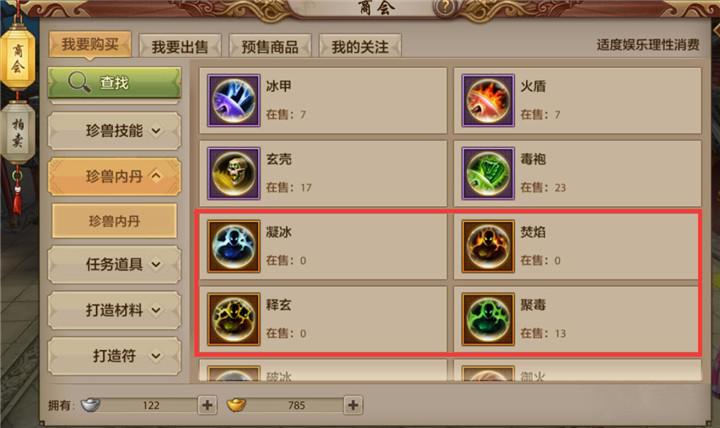Choose the 毒袍 green orb icon
The width and height of the screenshot is (720, 428).
click(x=488, y=173)
